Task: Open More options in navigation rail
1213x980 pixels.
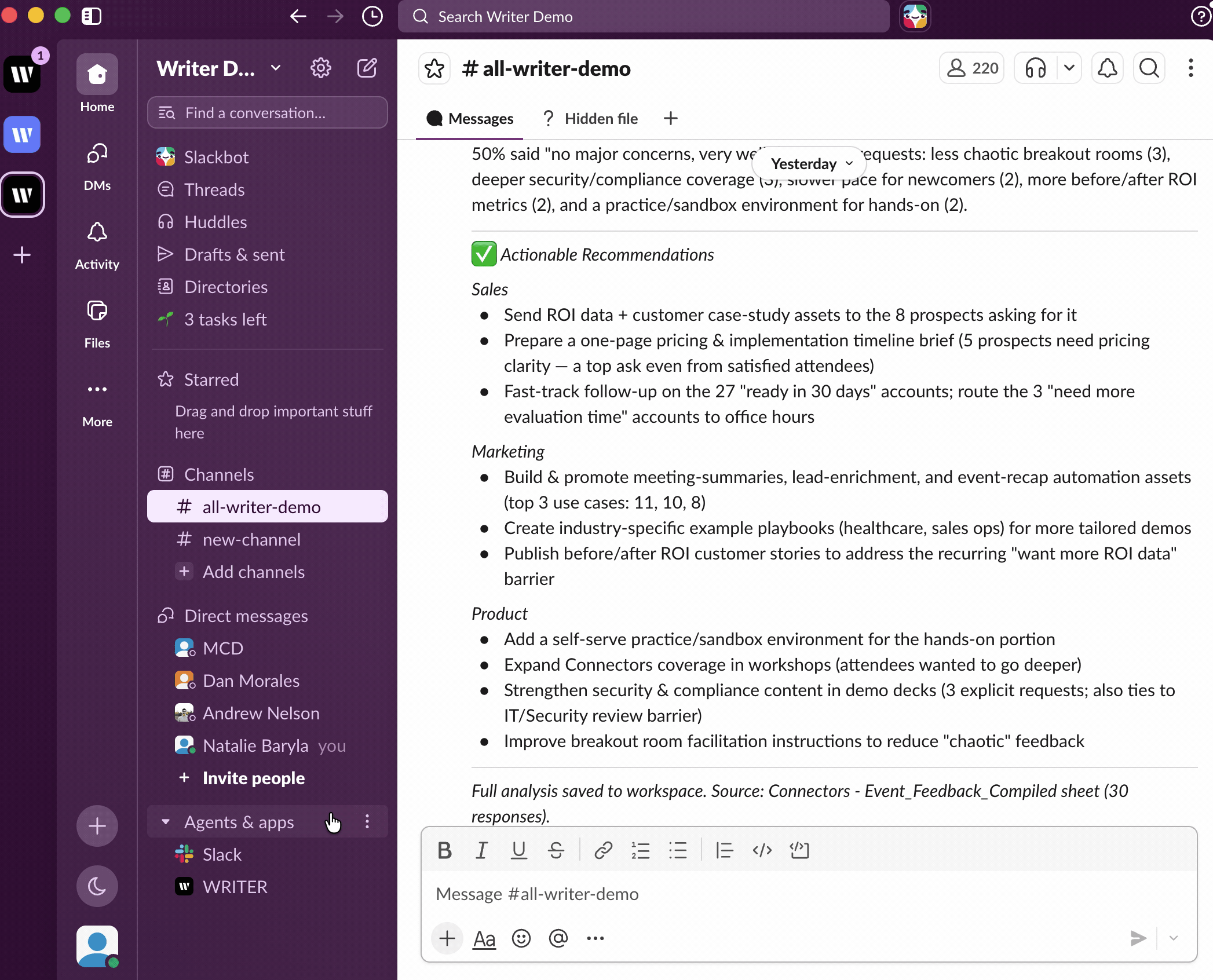Action: [97, 403]
